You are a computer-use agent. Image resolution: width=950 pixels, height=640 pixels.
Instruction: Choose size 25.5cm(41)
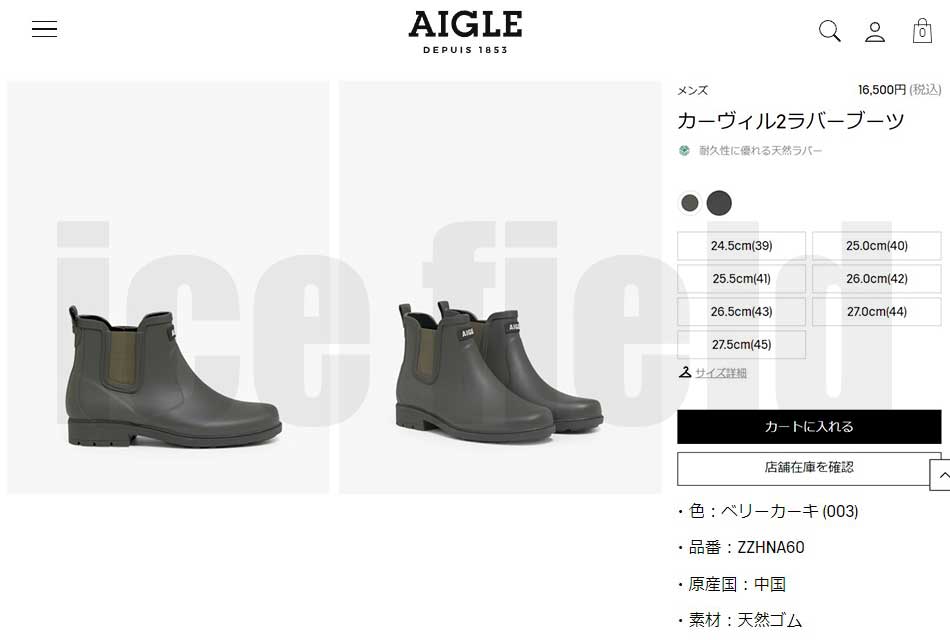click(x=742, y=279)
